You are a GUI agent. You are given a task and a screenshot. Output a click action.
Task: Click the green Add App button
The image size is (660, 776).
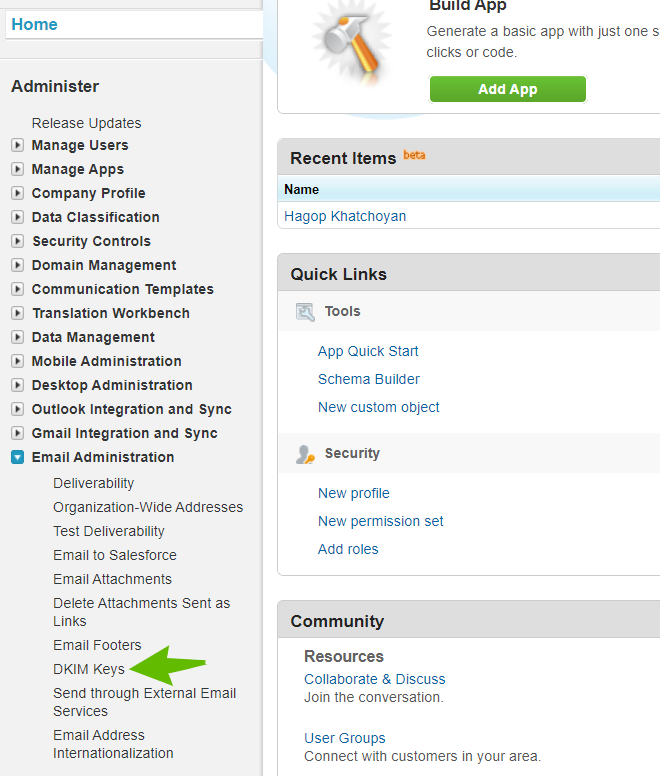(x=508, y=89)
